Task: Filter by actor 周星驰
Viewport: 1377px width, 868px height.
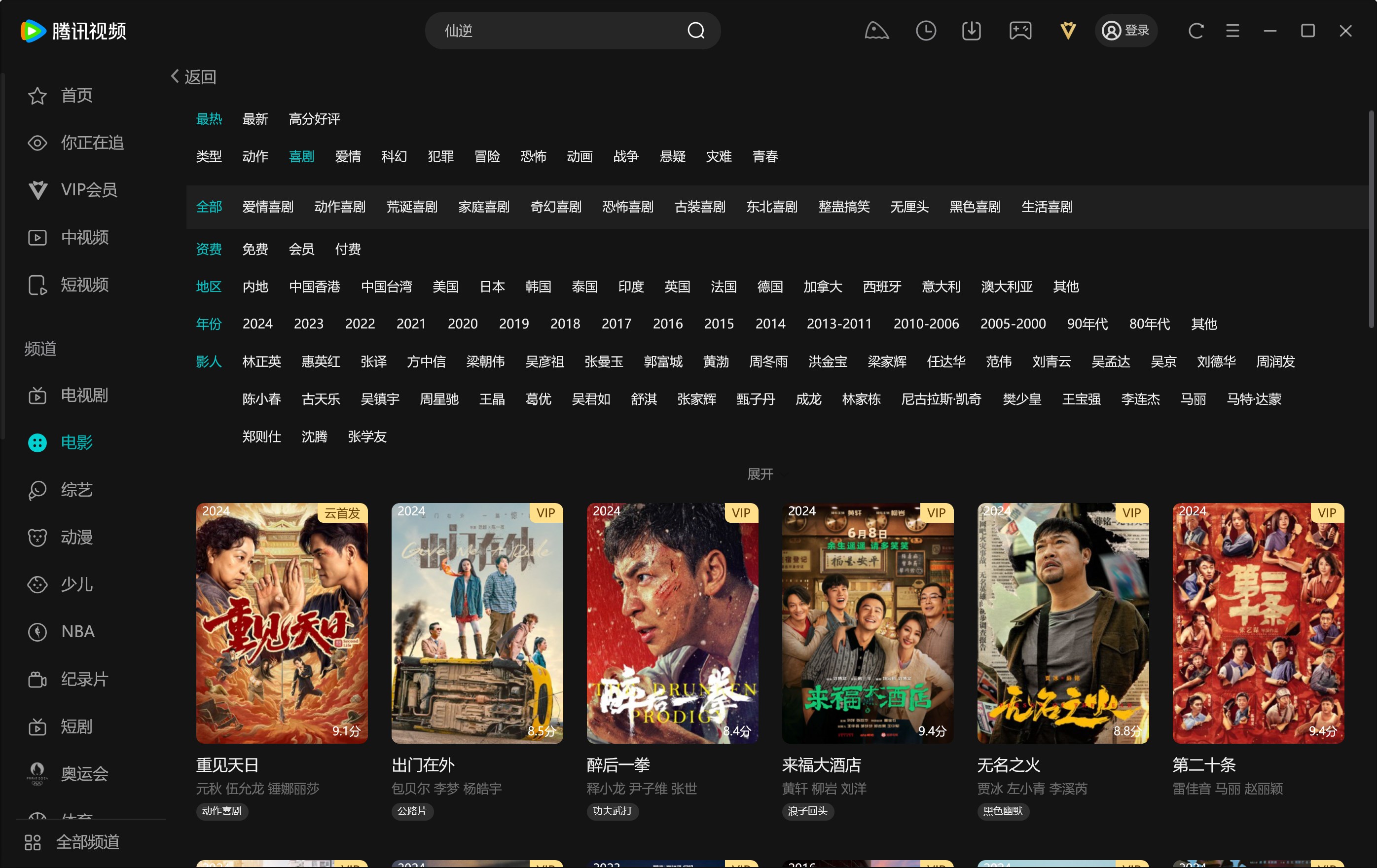Action: pyautogui.click(x=438, y=398)
